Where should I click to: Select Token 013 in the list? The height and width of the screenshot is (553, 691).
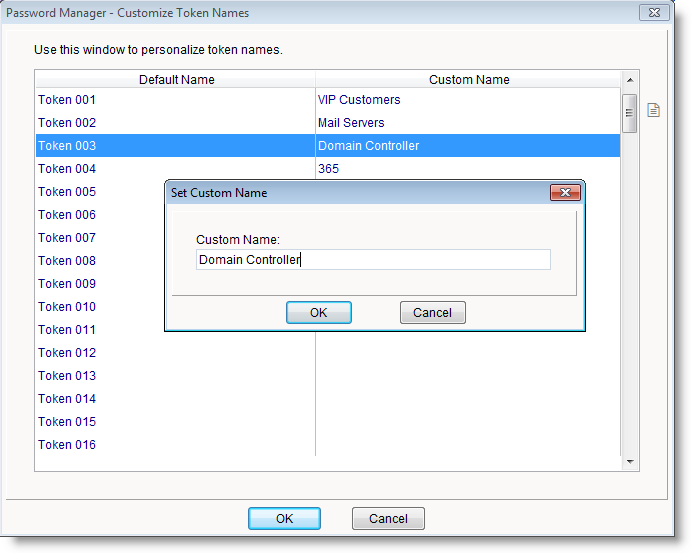tap(67, 376)
